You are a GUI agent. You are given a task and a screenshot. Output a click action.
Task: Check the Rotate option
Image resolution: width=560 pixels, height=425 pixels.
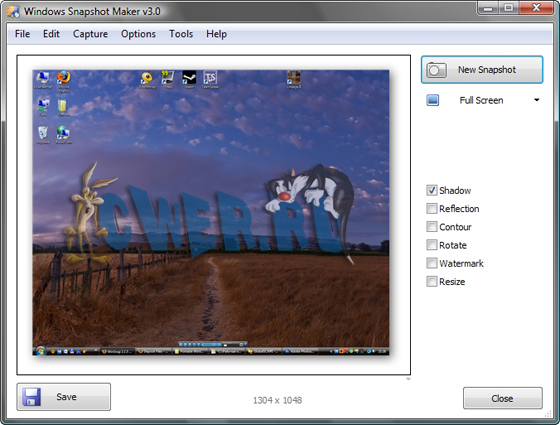pyautogui.click(x=431, y=245)
